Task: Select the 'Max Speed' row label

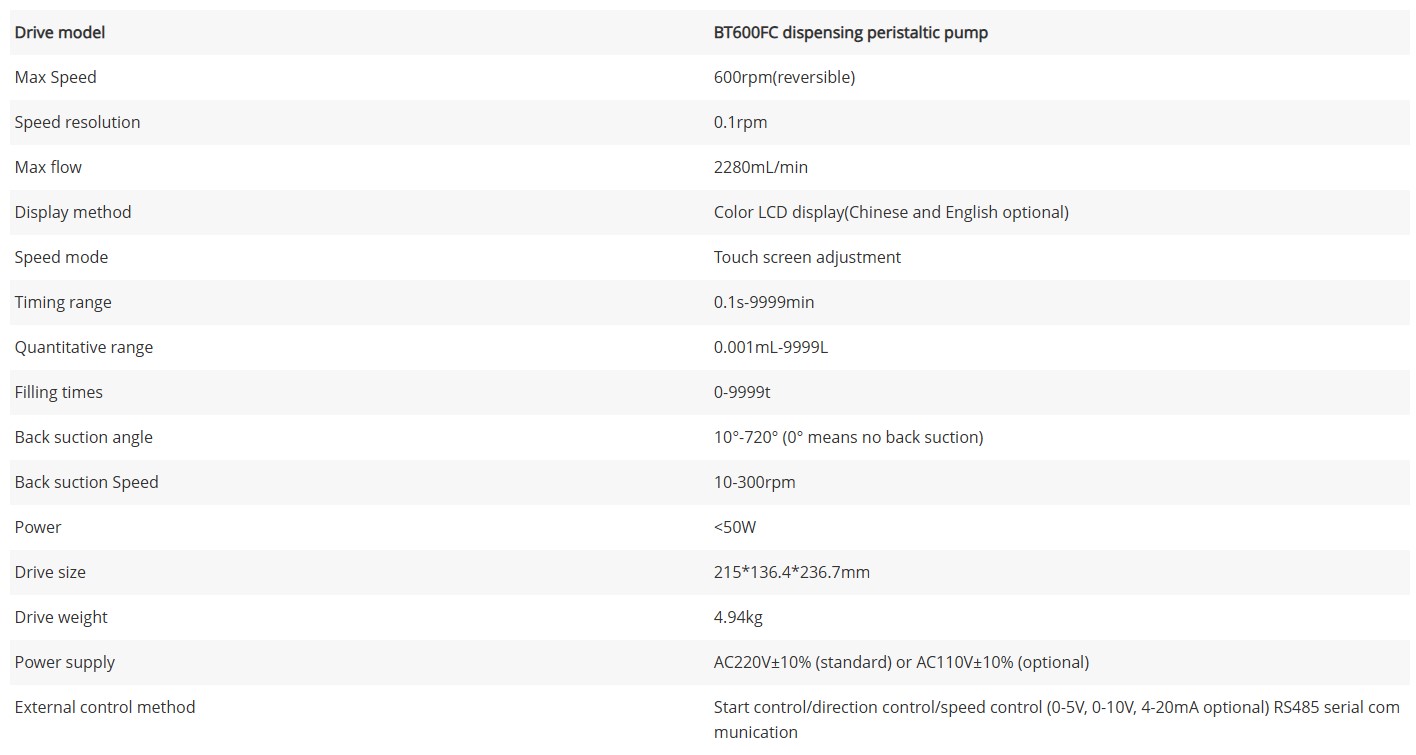Action: pyautogui.click(x=56, y=78)
